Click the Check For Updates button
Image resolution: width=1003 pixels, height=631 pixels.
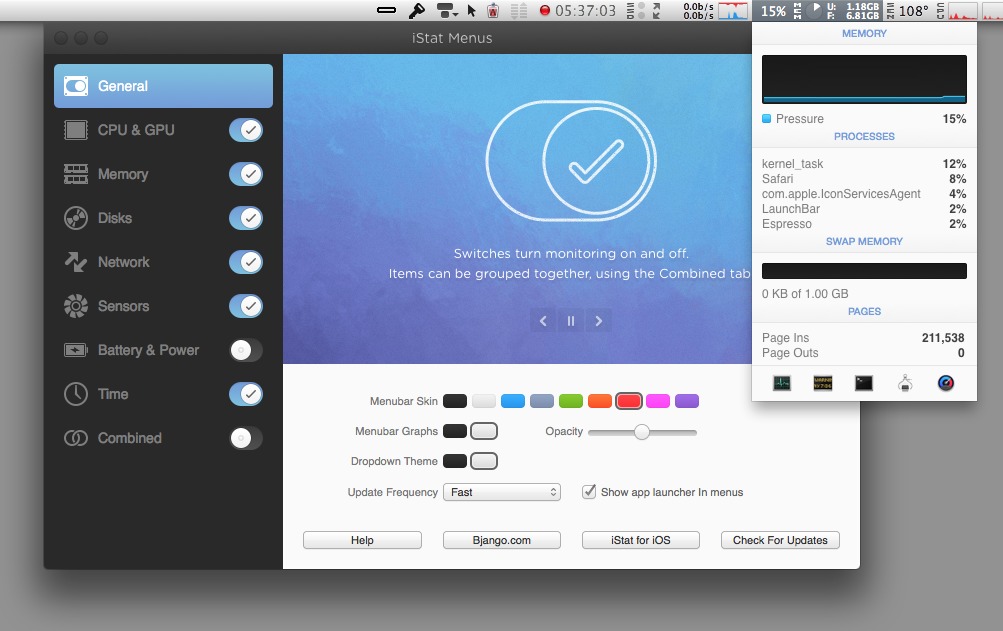click(780, 540)
